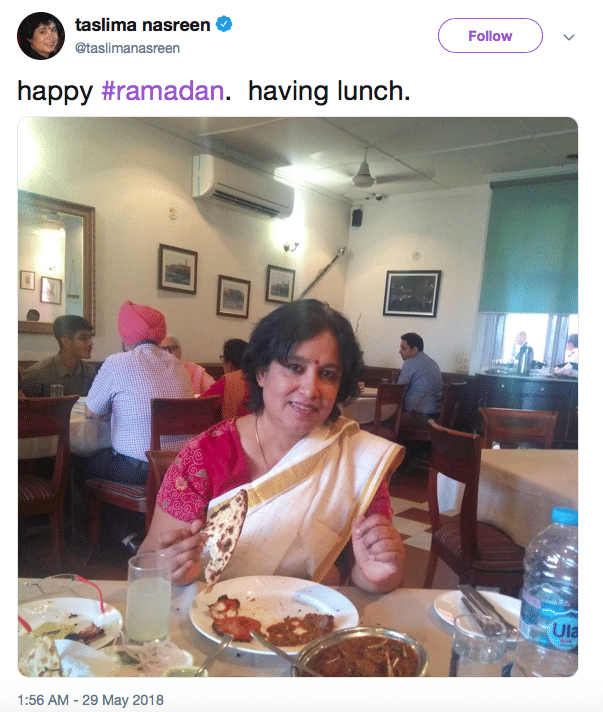This screenshot has height=712, width=603.
Task: Click the taslima nasreen display name
Action: pos(143,25)
